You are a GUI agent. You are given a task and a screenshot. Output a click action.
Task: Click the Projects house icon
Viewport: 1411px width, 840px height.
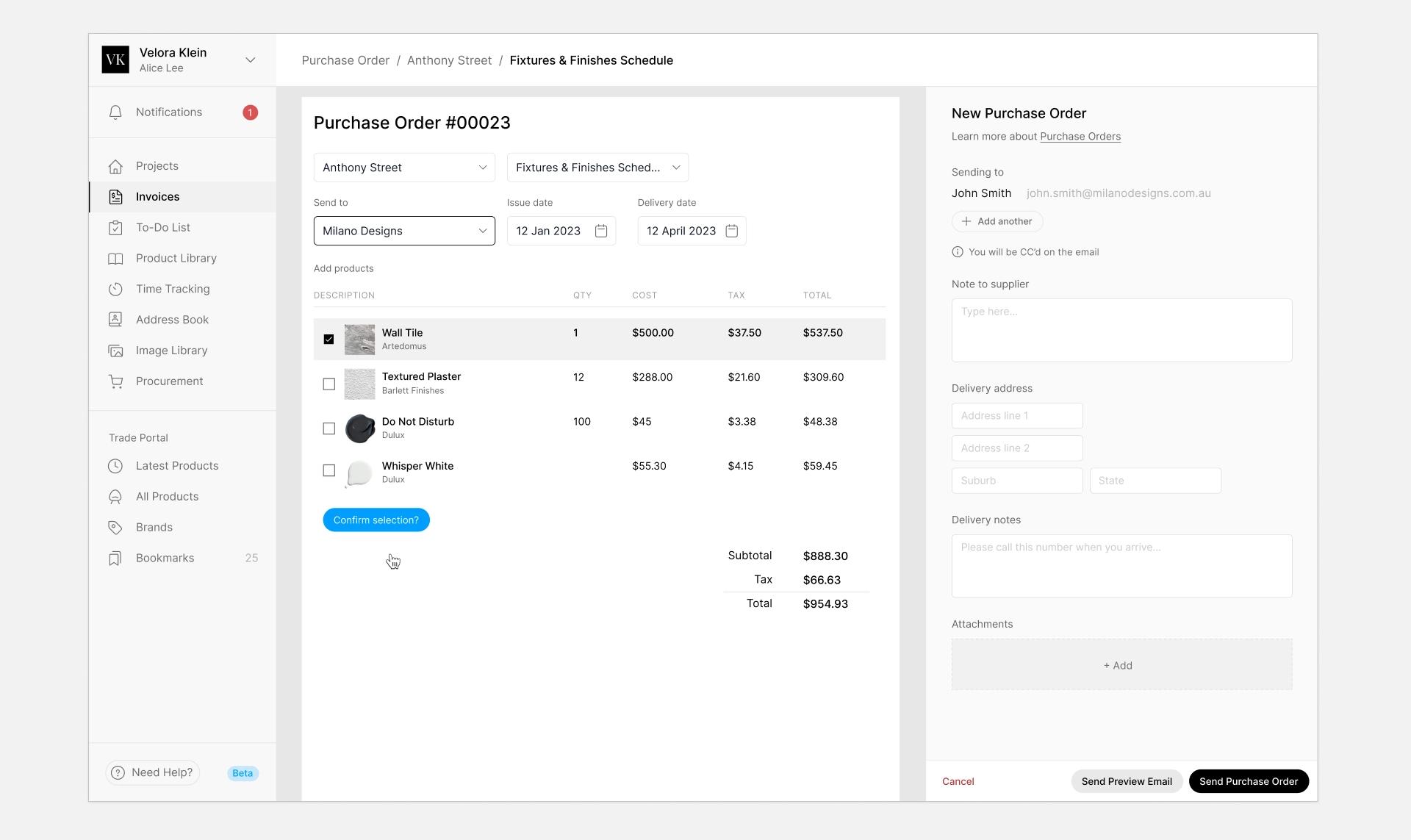115,166
